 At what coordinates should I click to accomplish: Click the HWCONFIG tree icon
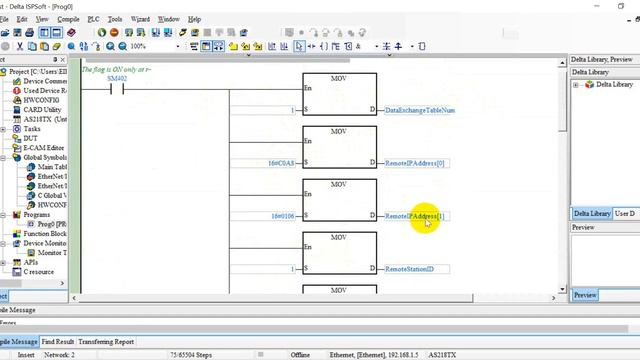17,100
